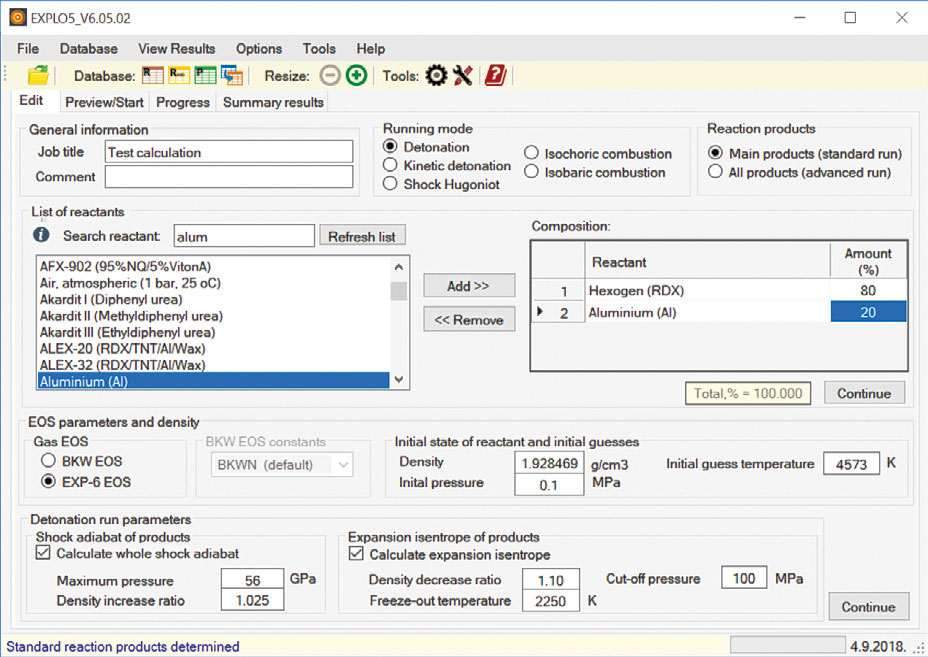This screenshot has height=657, width=928.
Task: Click the << Remove button
Action: pyautogui.click(x=469, y=320)
